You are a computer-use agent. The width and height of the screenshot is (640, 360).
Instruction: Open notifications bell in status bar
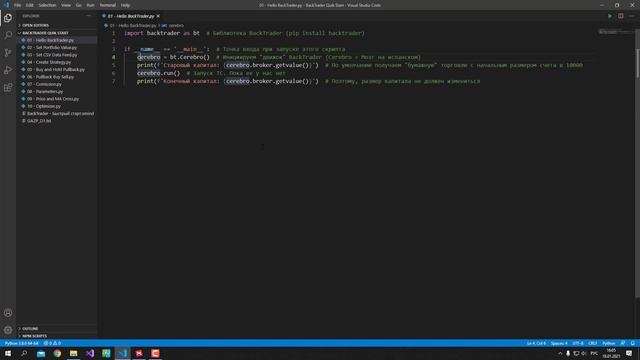pos(633,343)
